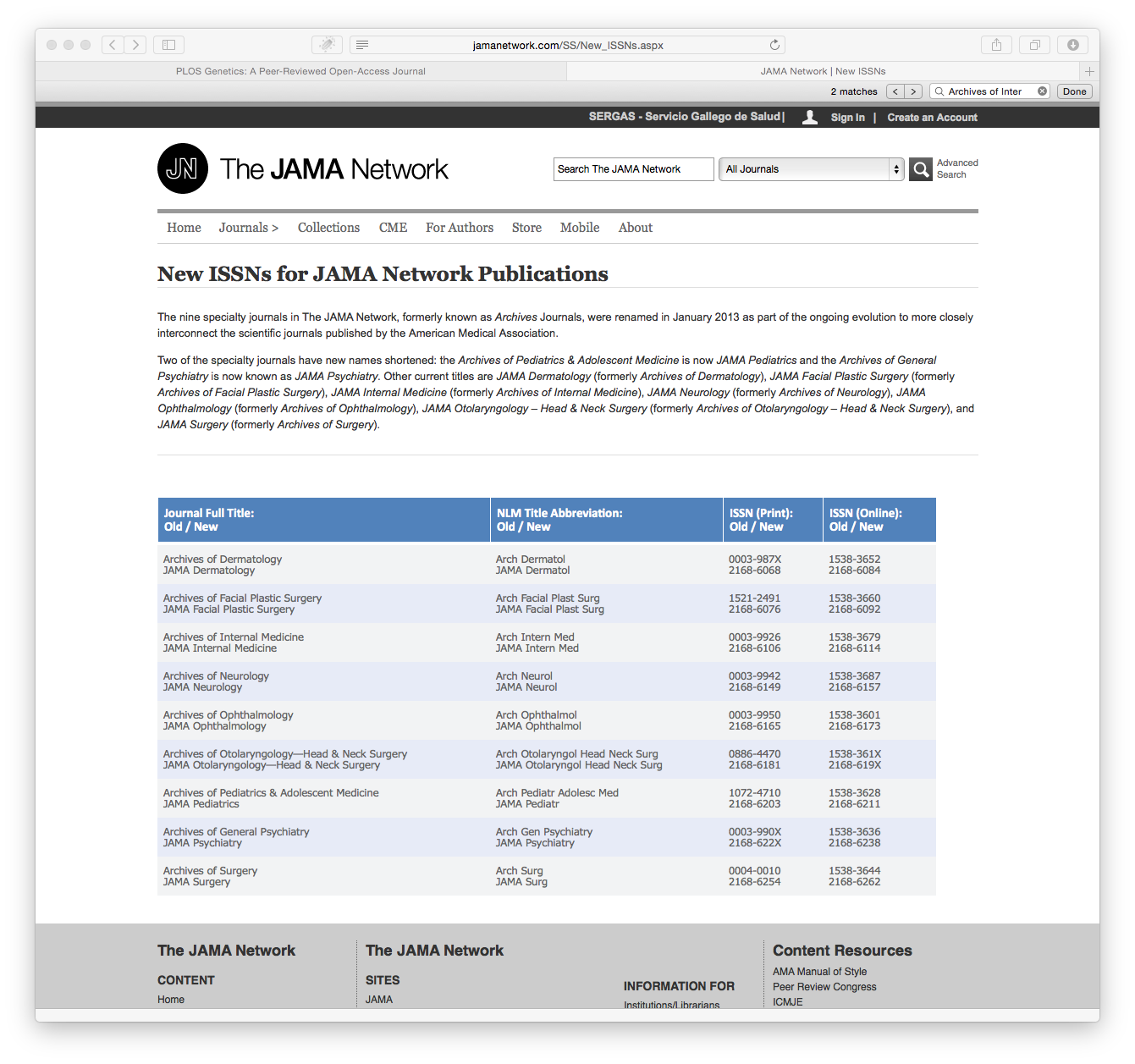Viewport: 1135px width, 1064px height.
Task: Click Create an Account link
Action: 932,118
